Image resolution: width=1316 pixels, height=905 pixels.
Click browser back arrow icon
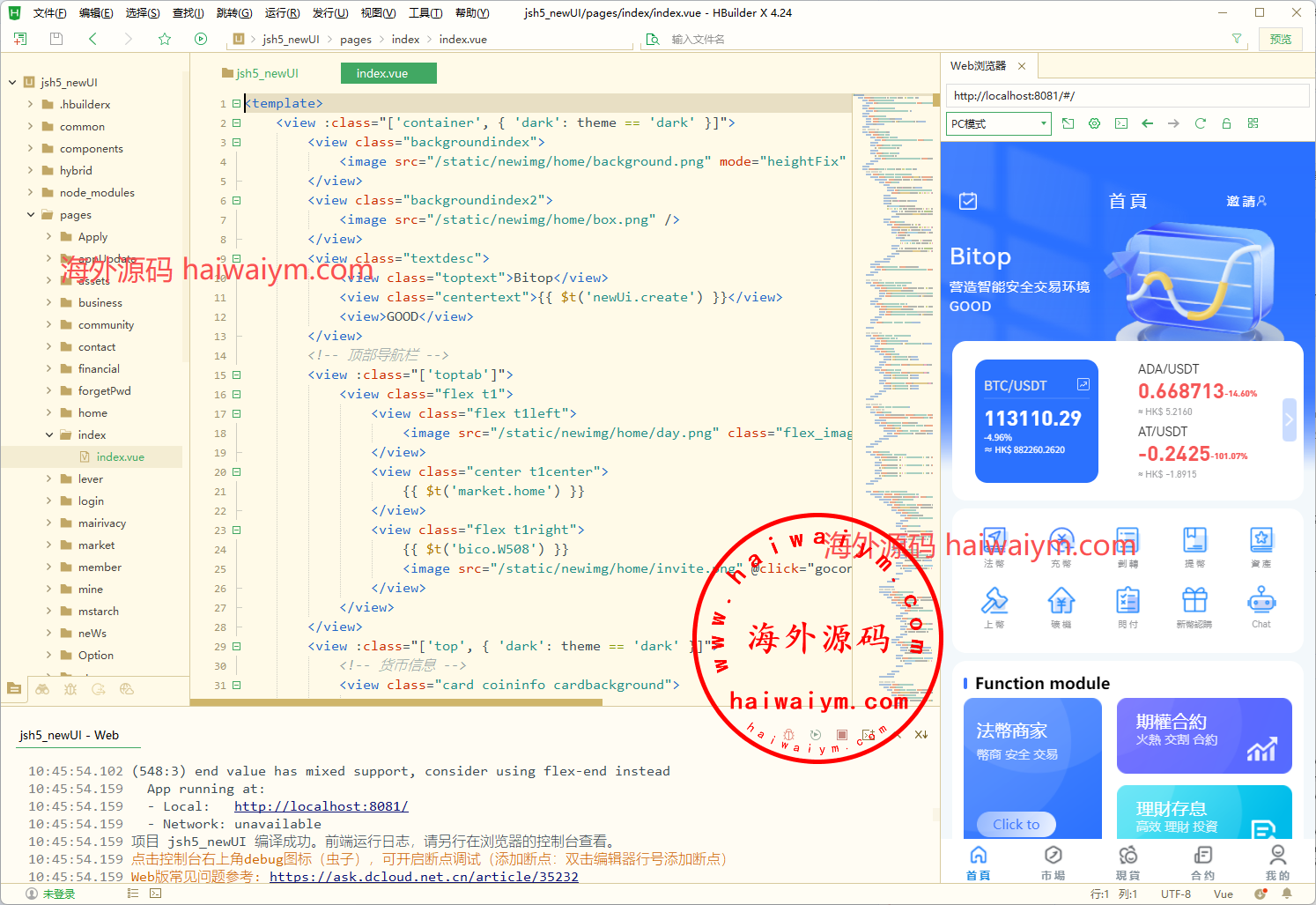pyautogui.click(x=1147, y=123)
